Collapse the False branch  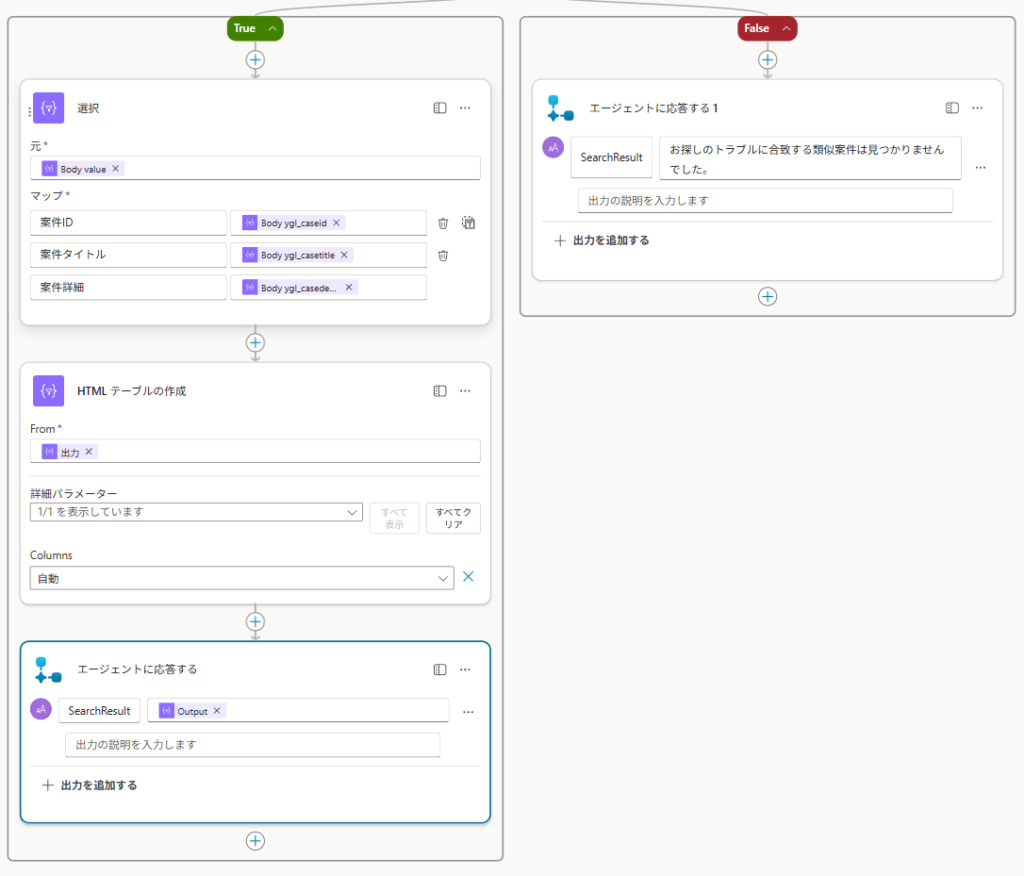click(x=785, y=29)
